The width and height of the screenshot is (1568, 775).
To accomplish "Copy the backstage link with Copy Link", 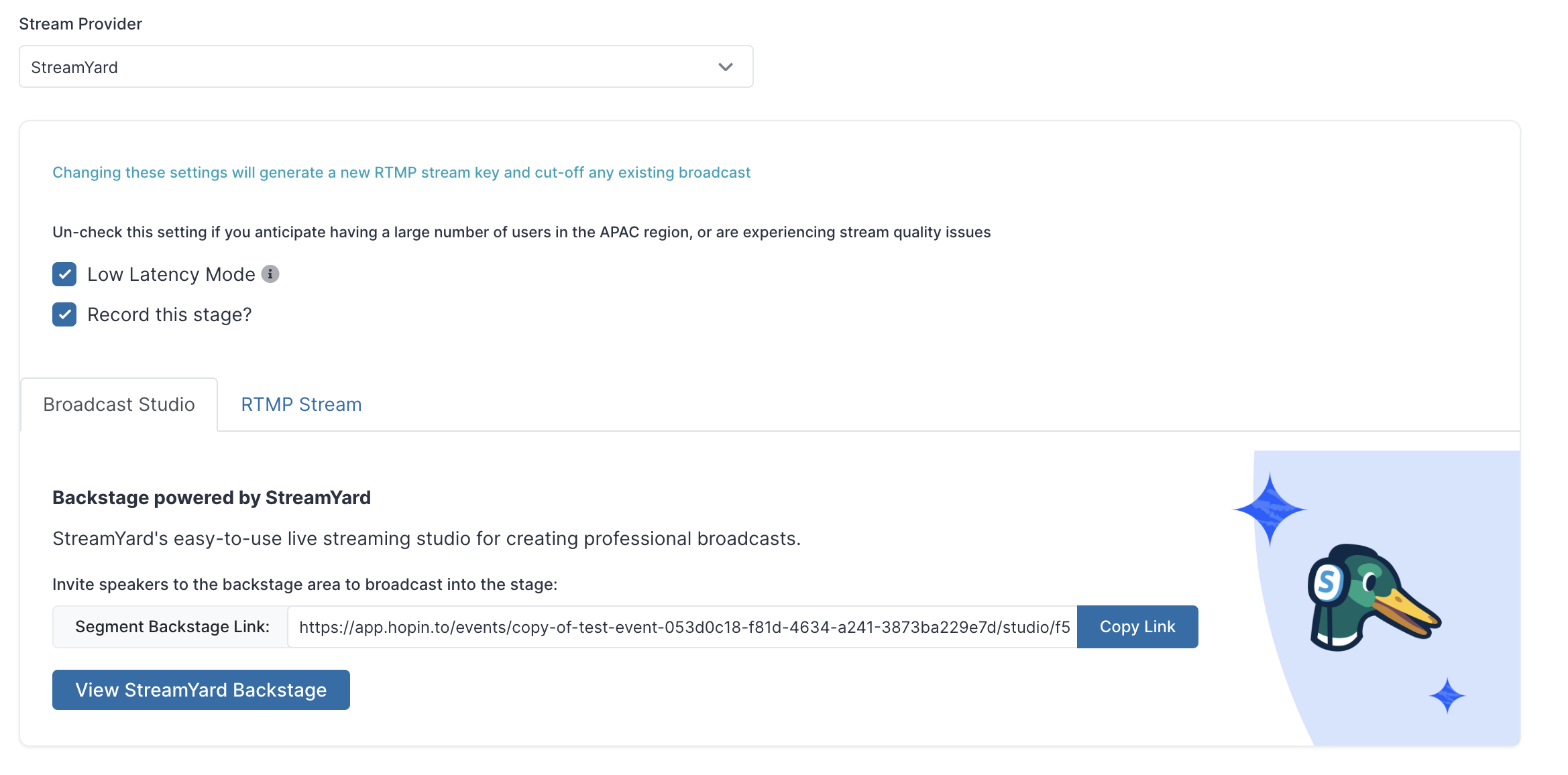I will click(x=1137, y=627).
